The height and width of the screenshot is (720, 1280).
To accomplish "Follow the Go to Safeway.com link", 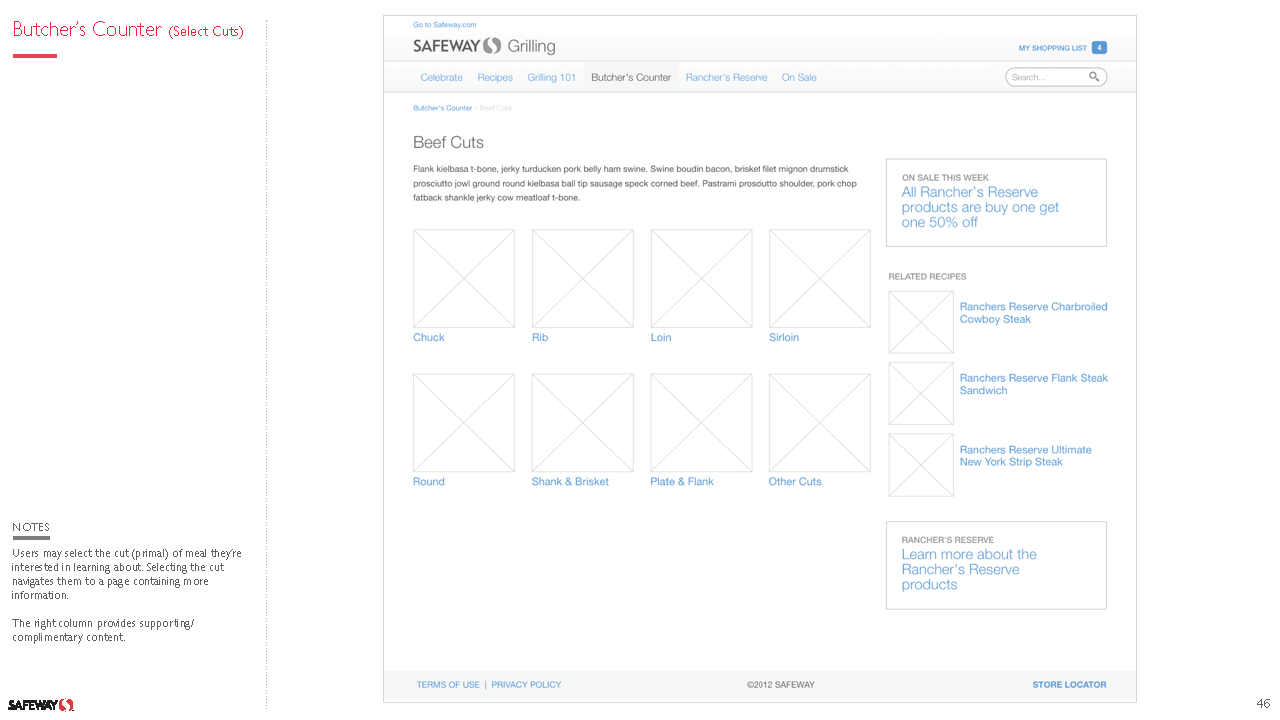I will [445, 24].
